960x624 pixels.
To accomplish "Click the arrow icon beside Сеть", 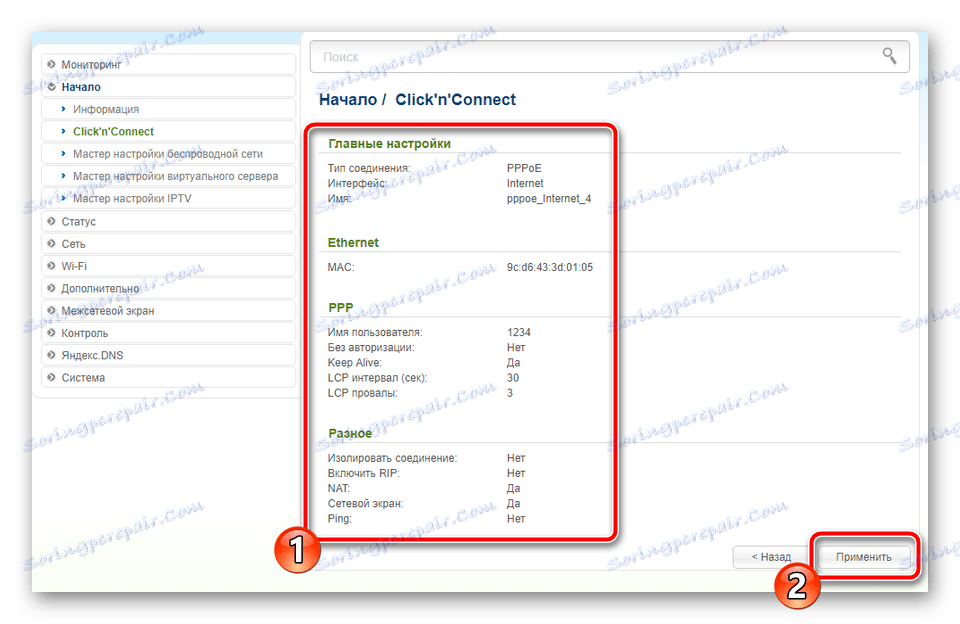I will [51, 243].
